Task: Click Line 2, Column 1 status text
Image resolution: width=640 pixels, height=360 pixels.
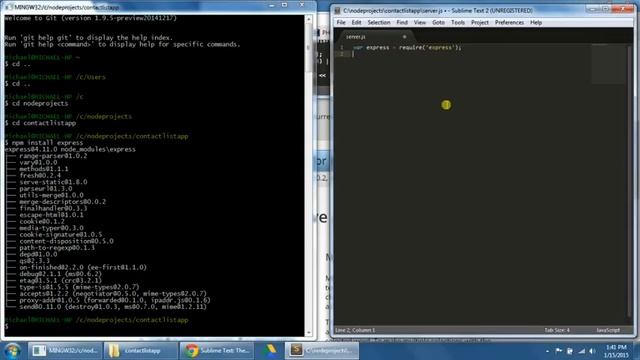Action: tap(355, 330)
